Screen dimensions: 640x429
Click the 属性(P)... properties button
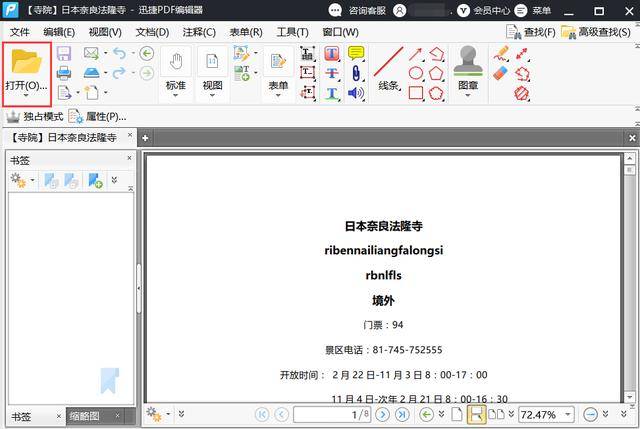[x=97, y=117]
